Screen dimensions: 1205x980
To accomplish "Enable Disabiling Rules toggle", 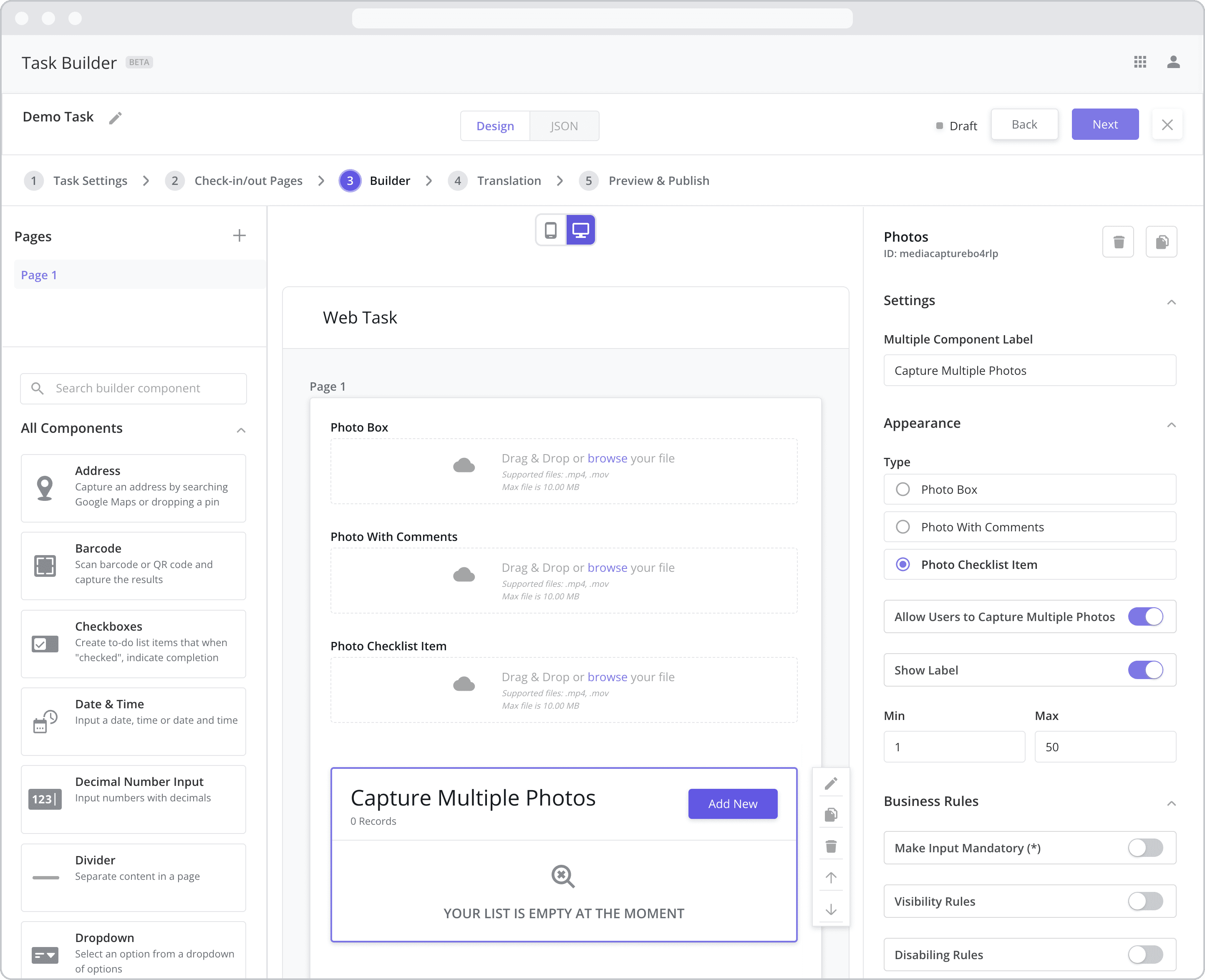I will (1146, 955).
